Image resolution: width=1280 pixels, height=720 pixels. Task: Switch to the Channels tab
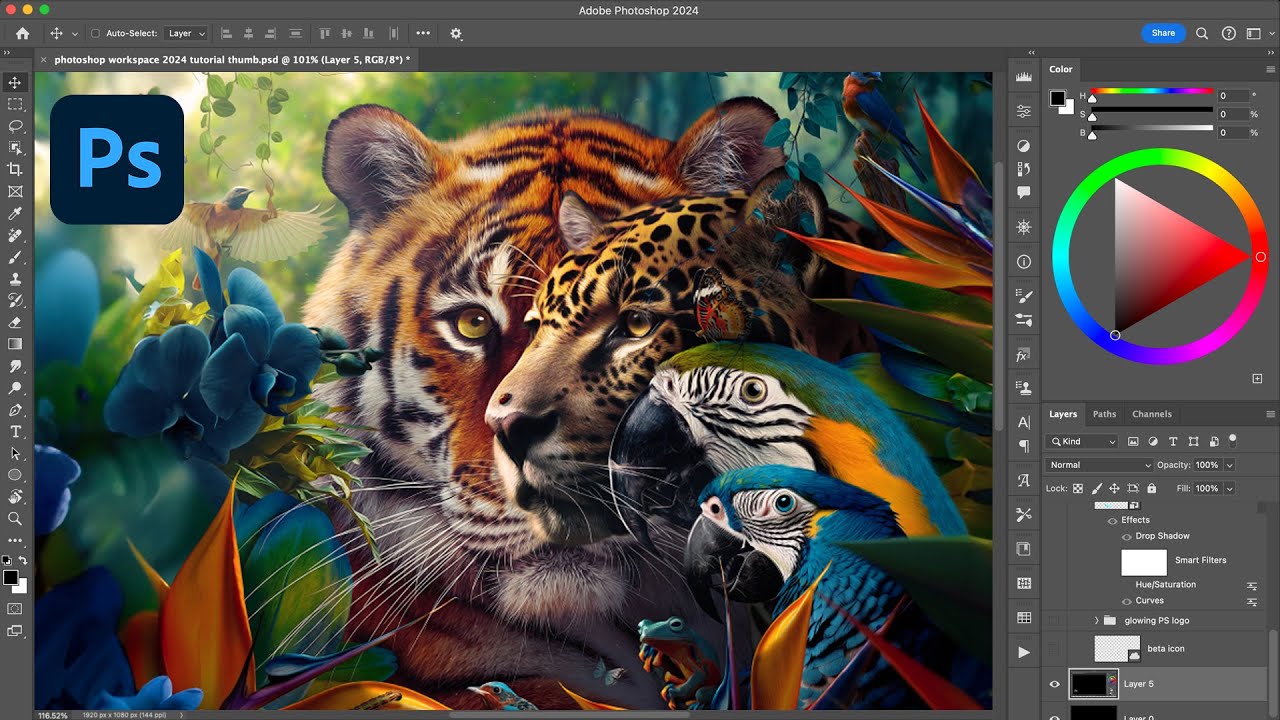click(1152, 414)
